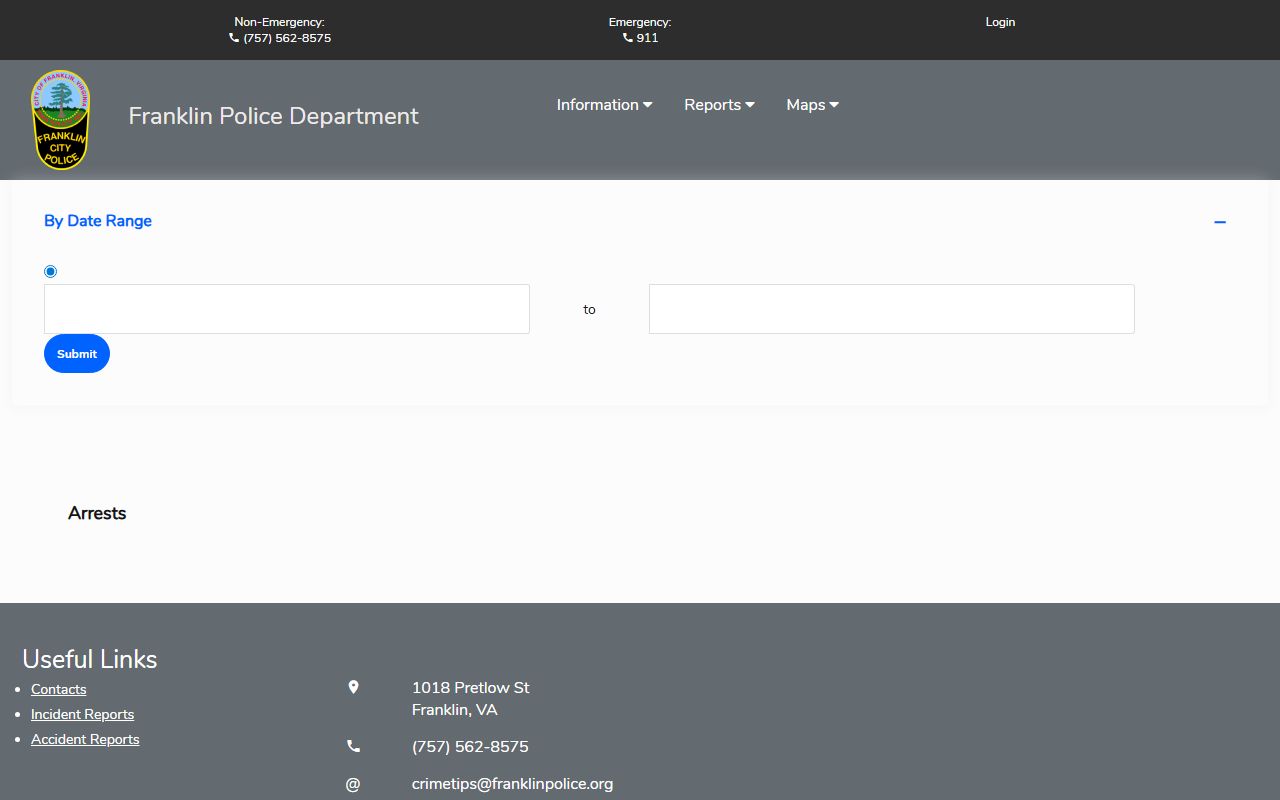Click the Franklin City Police badge logo
This screenshot has width=1280, height=800.
(61, 120)
